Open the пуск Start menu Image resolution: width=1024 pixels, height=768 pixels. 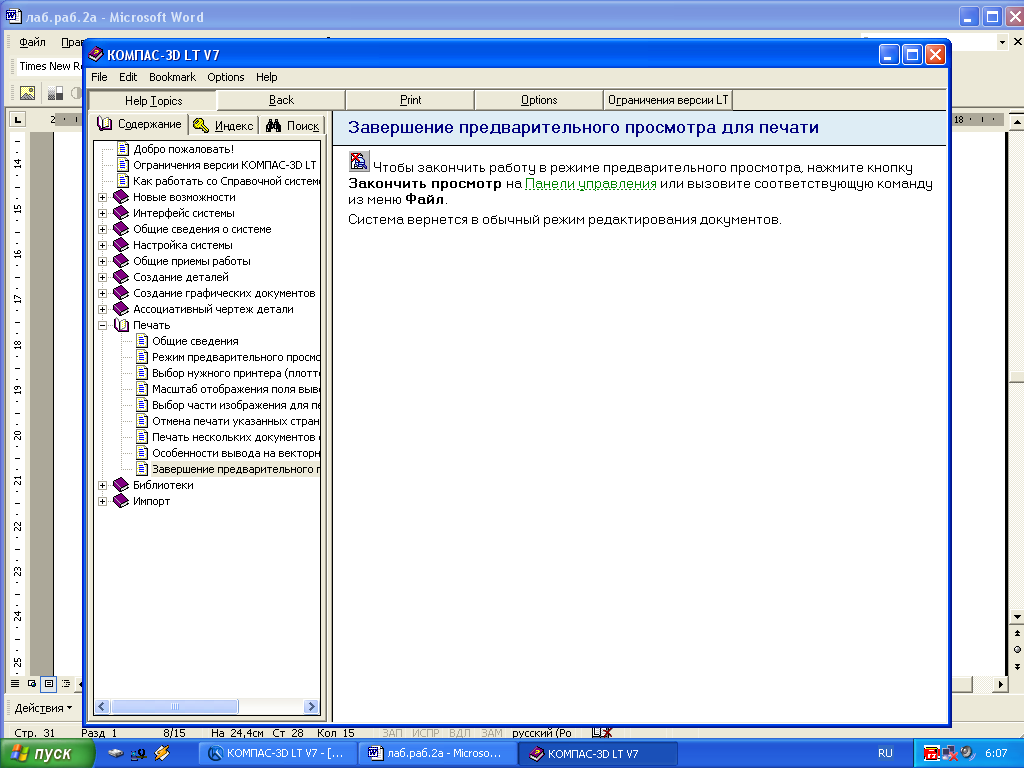tap(47, 754)
